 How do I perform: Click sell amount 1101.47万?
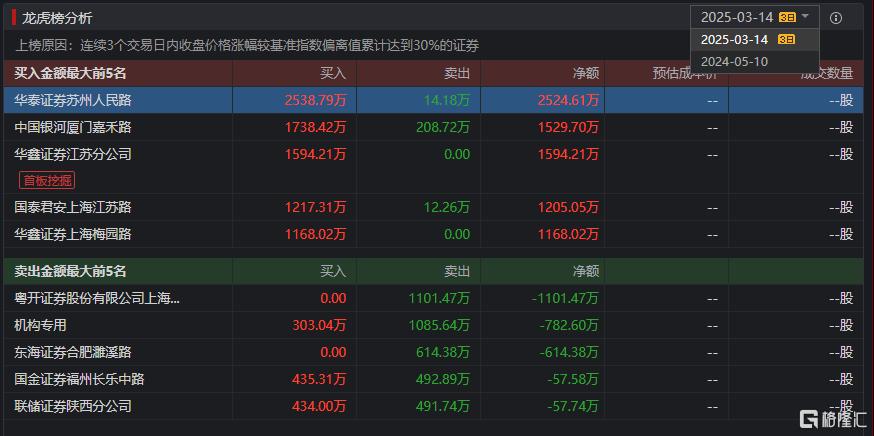pyautogui.click(x=439, y=298)
